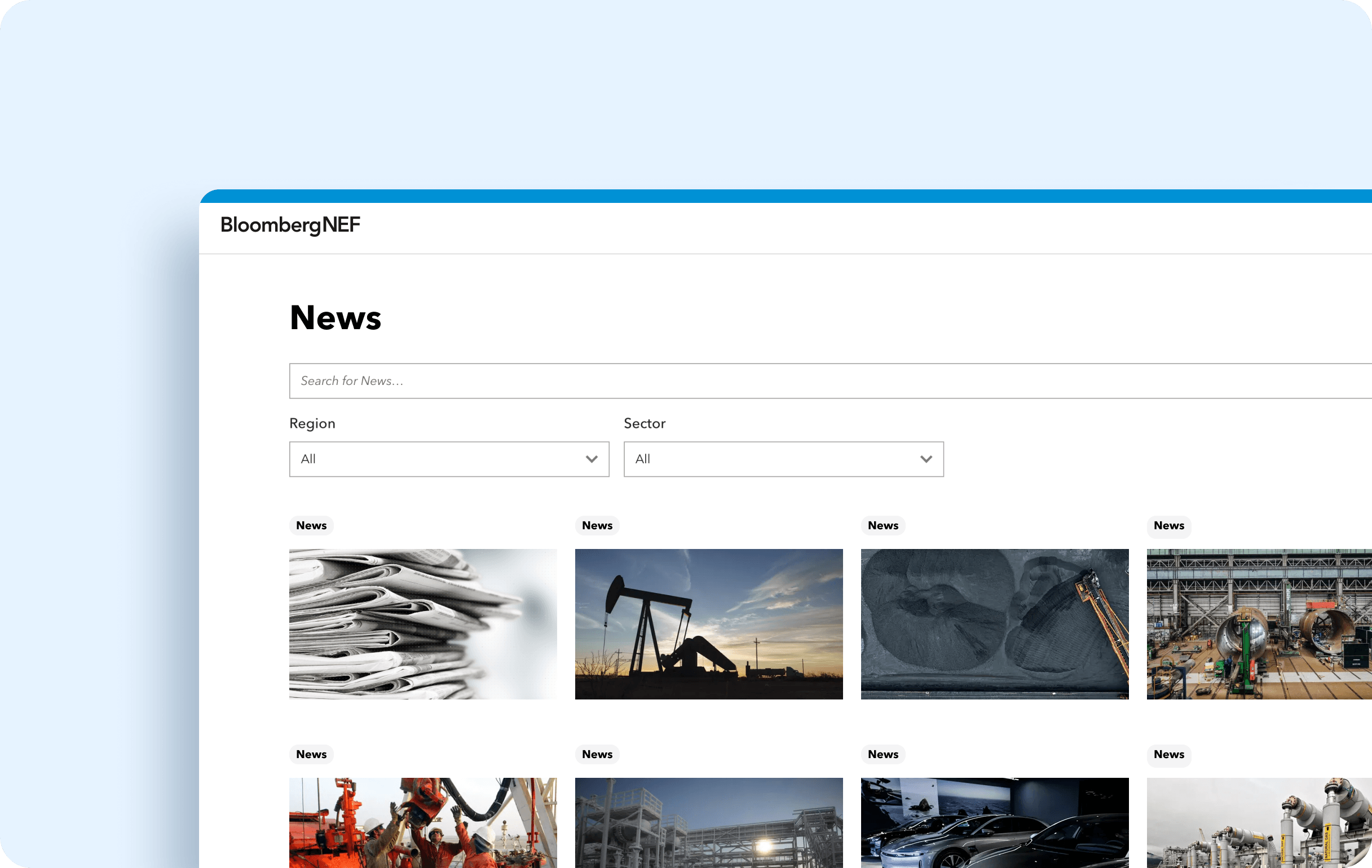Open the orange-suited rig workers article thumbnail
1372x868 pixels.
(423, 822)
